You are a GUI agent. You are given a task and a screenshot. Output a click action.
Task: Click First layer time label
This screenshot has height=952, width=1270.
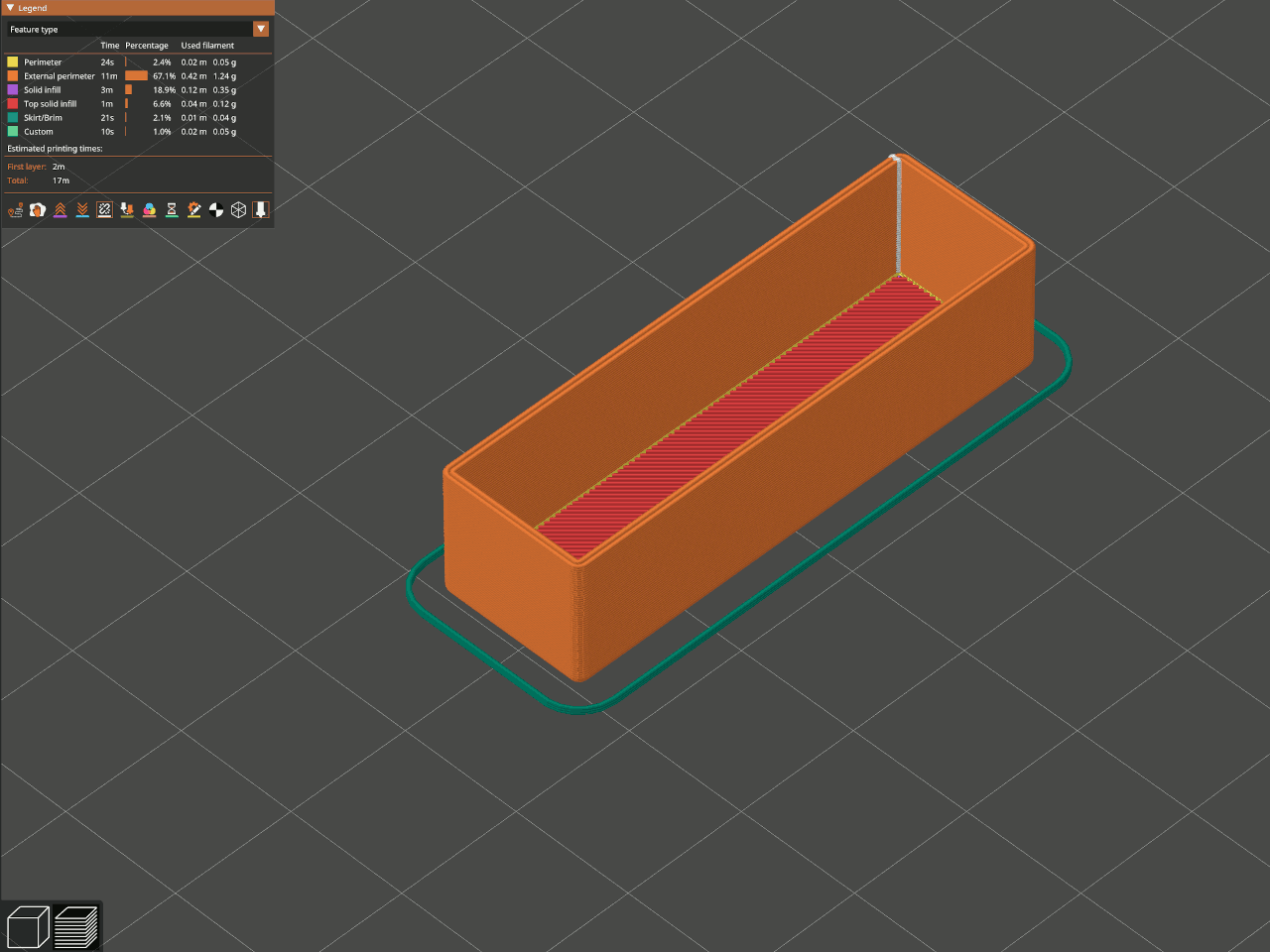tap(27, 167)
